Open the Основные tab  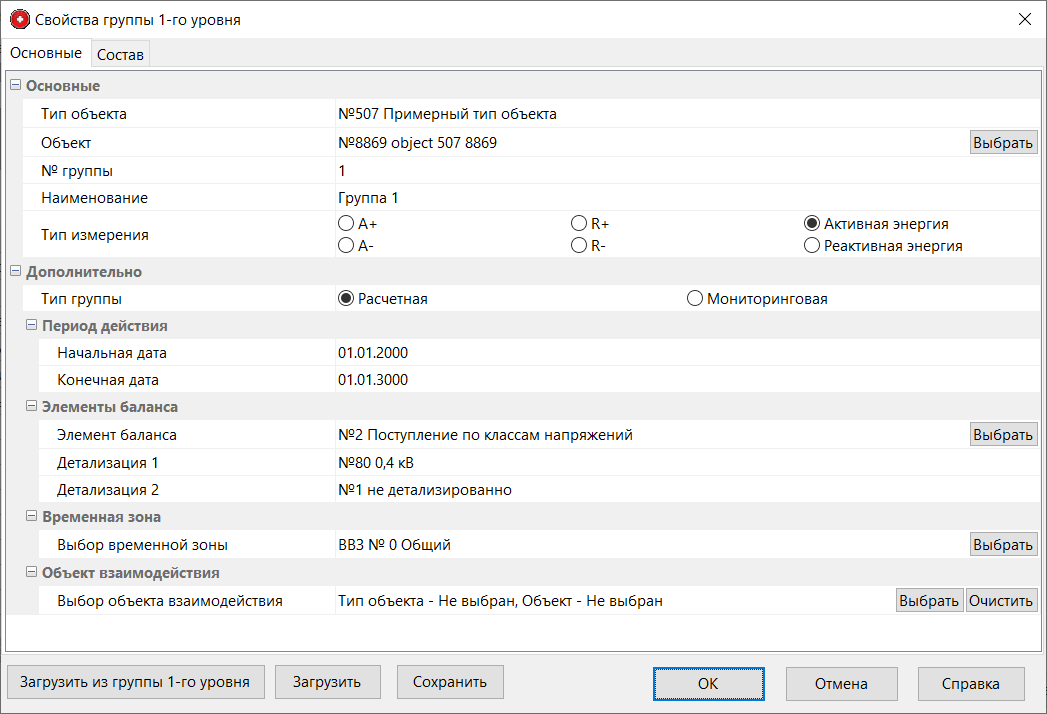pyautogui.click(x=46, y=53)
